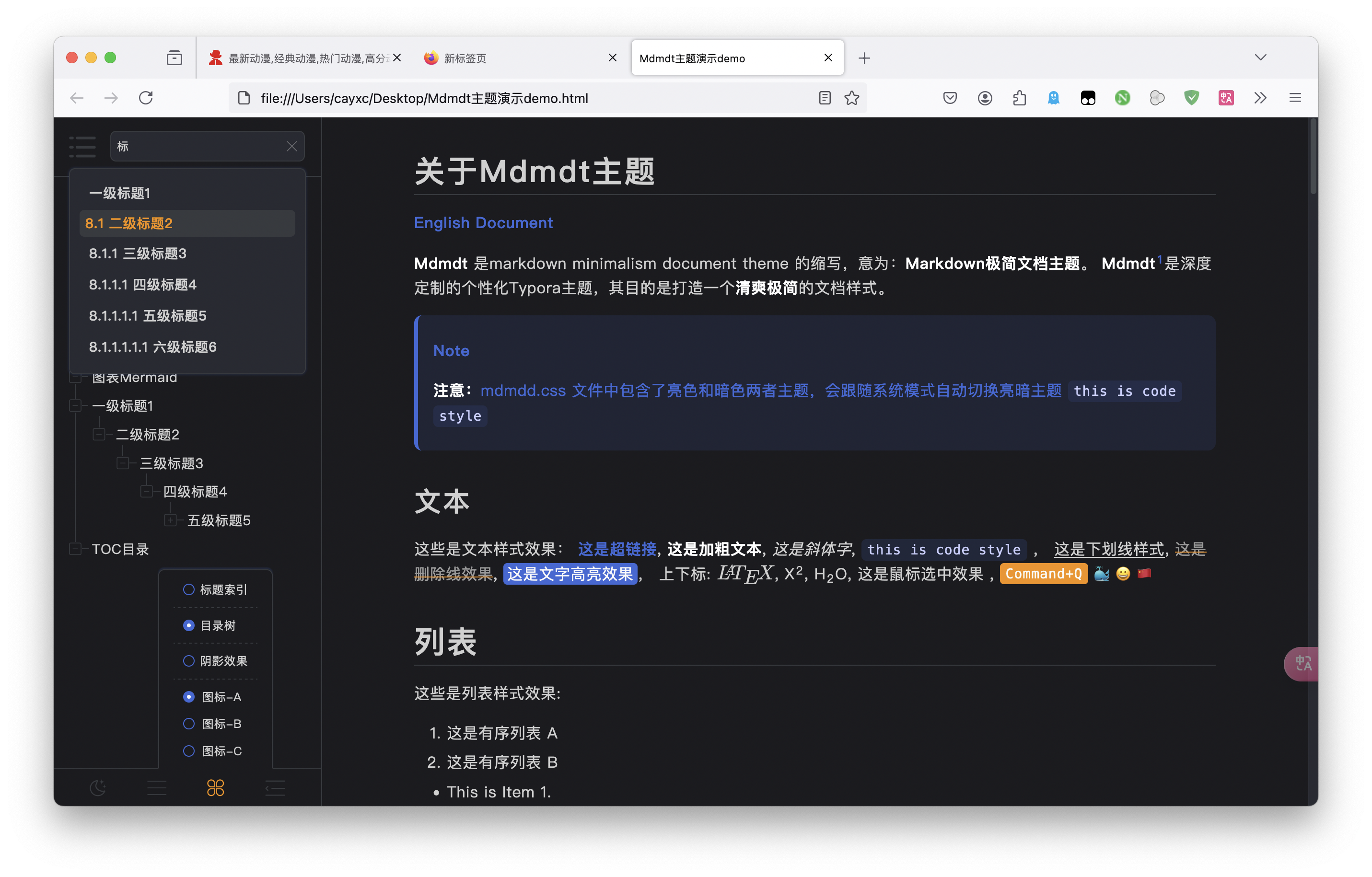
Task: Click the 这是文字高亮效果 highlighted text
Action: [x=570, y=574]
